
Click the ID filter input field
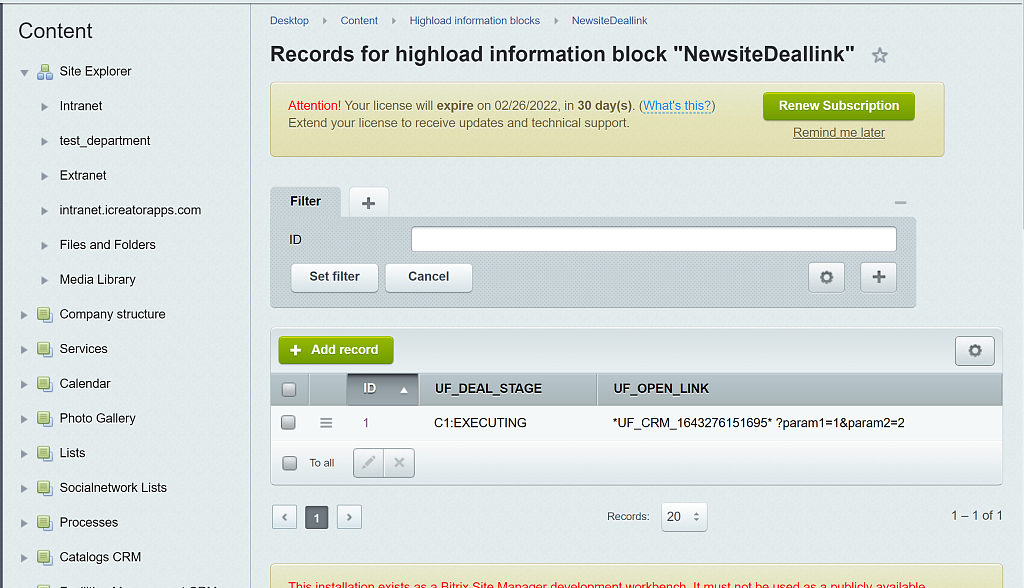pyautogui.click(x=653, y=240)
